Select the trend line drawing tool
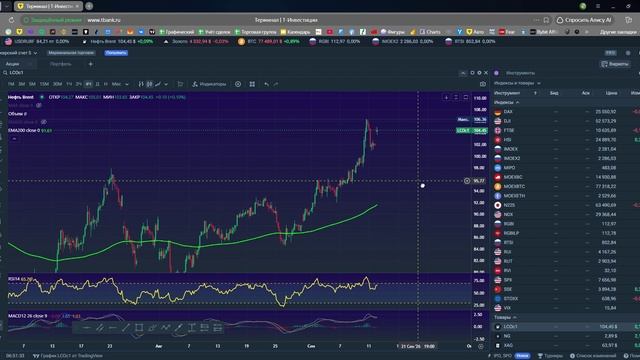 [126, 327]
